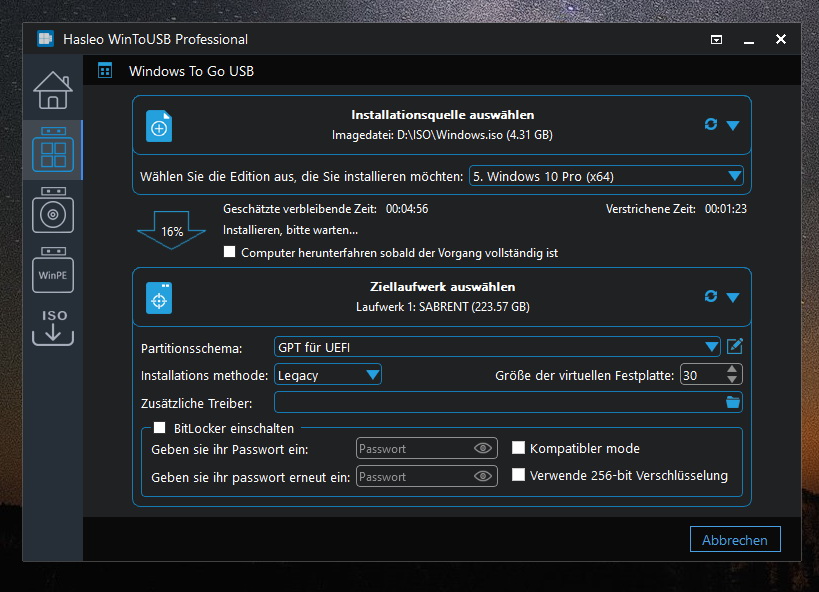Expand the destination drive dropdown arrow
The image size is (819, 592).
pos(733,297)
